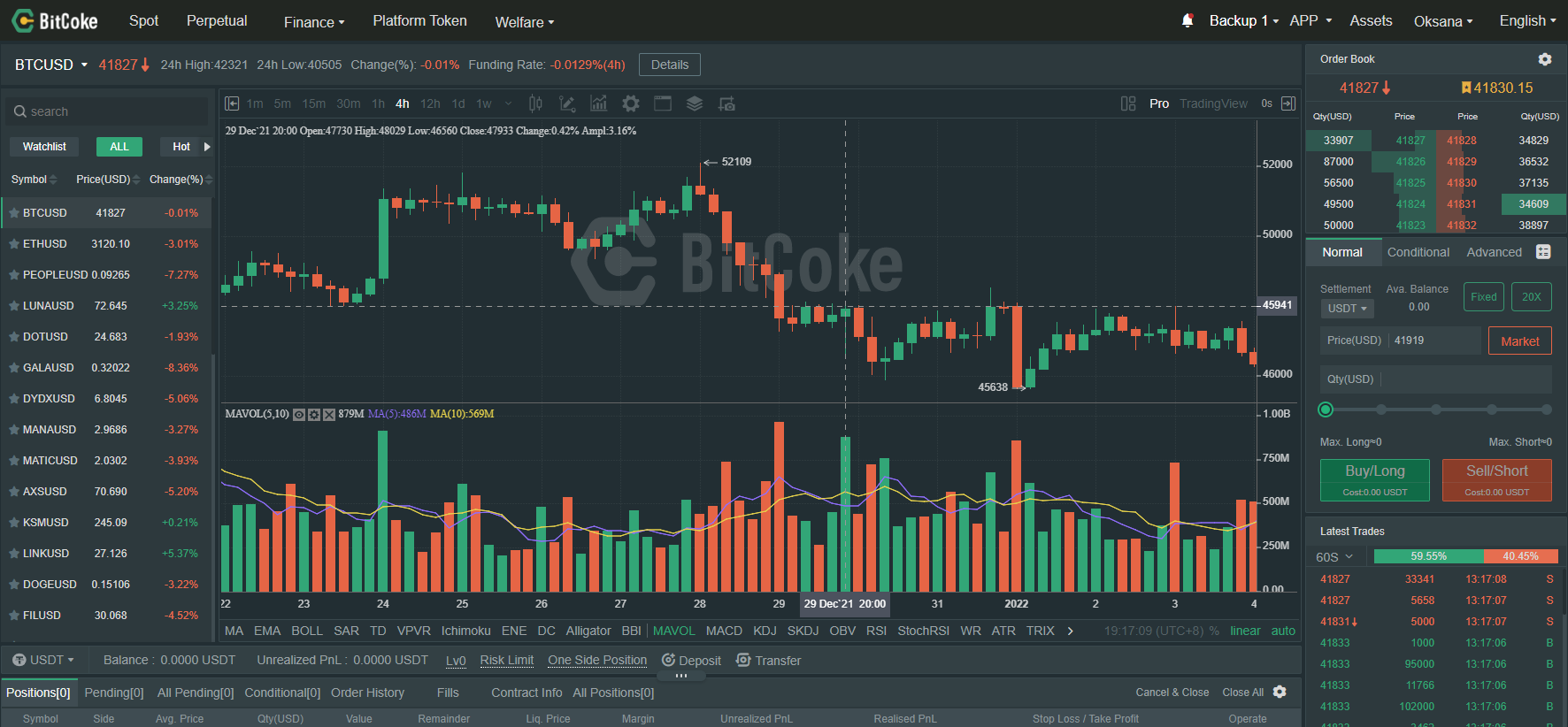
Task: Open the Backup 1 dropdown
Action: coord(1244,20)
